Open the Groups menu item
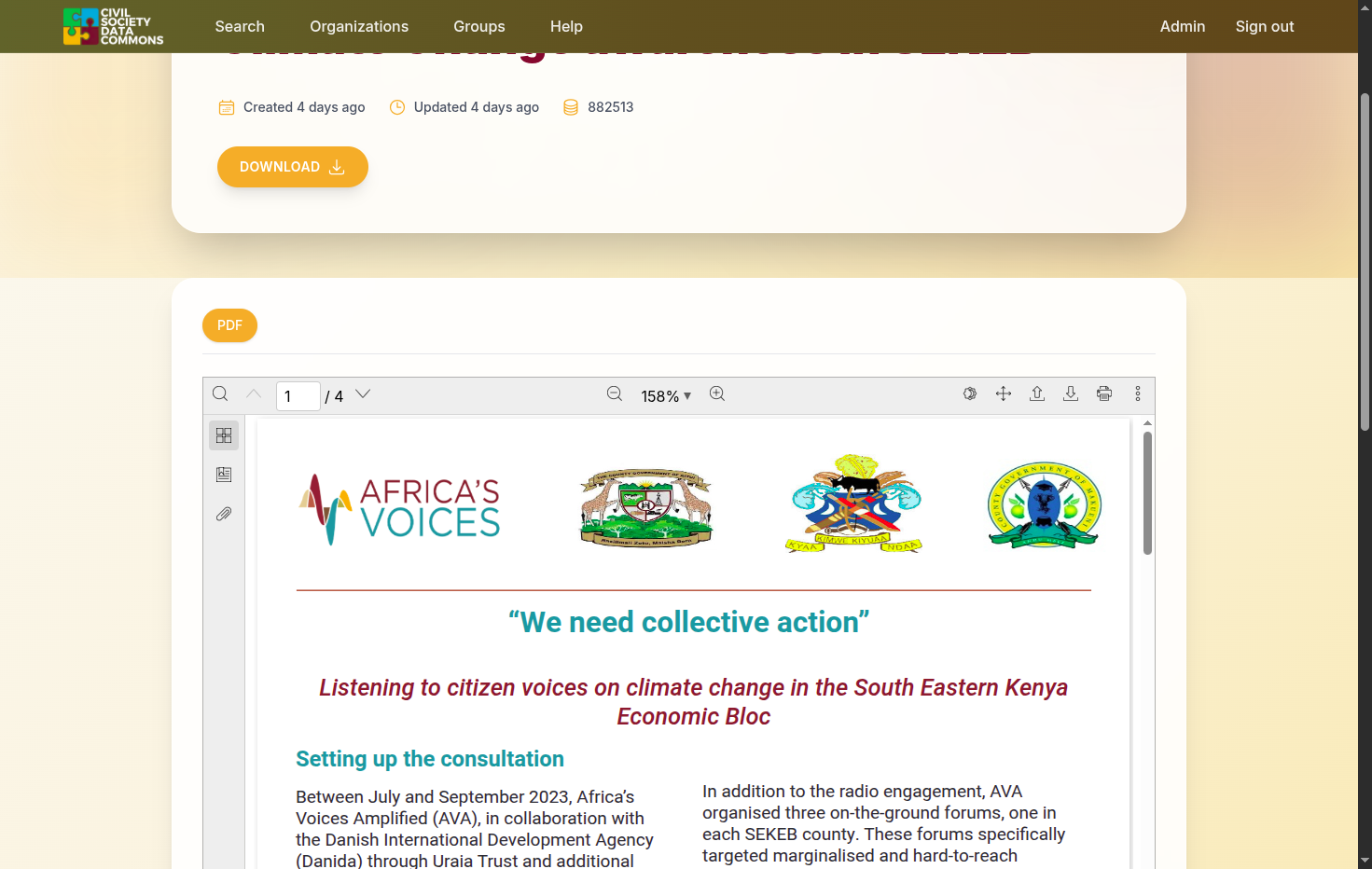 [479, 26]
